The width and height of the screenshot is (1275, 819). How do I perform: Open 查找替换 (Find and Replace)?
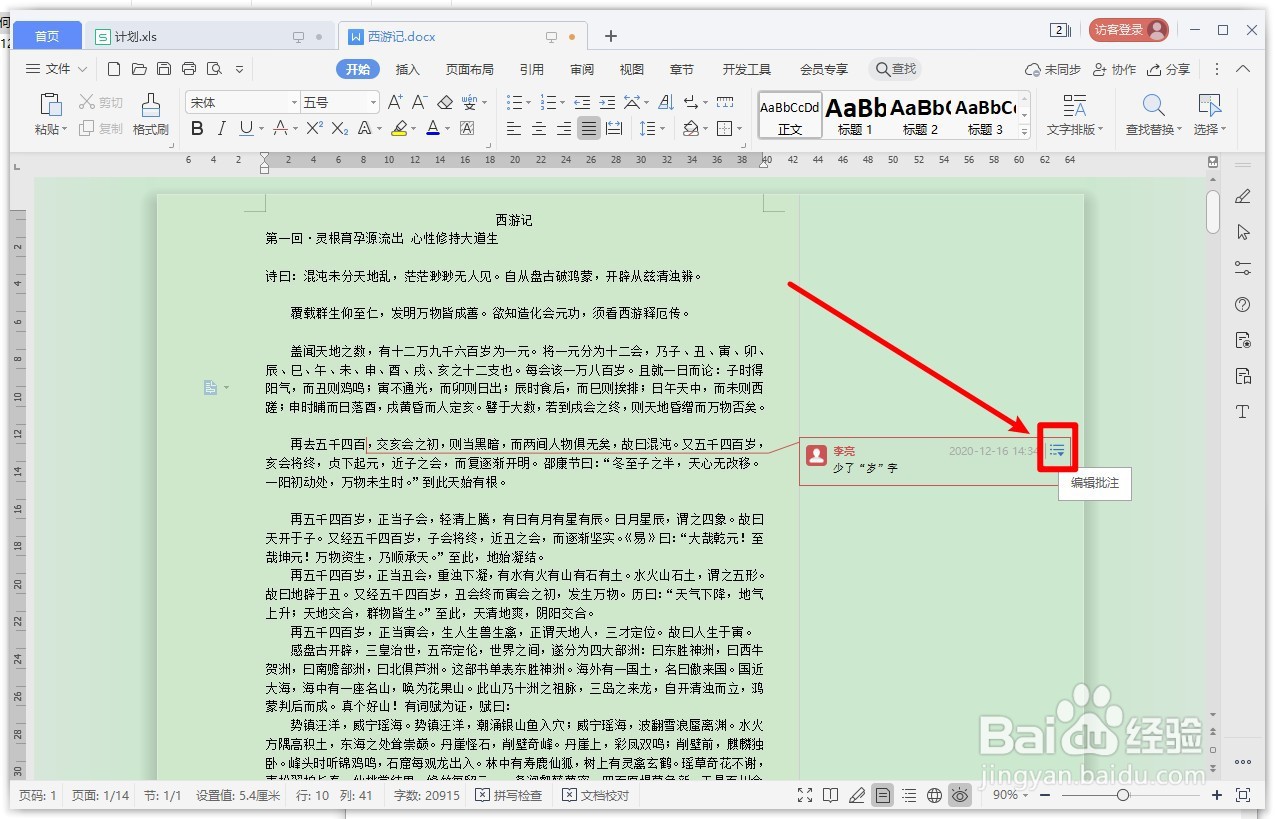(x=1152, y=113)
